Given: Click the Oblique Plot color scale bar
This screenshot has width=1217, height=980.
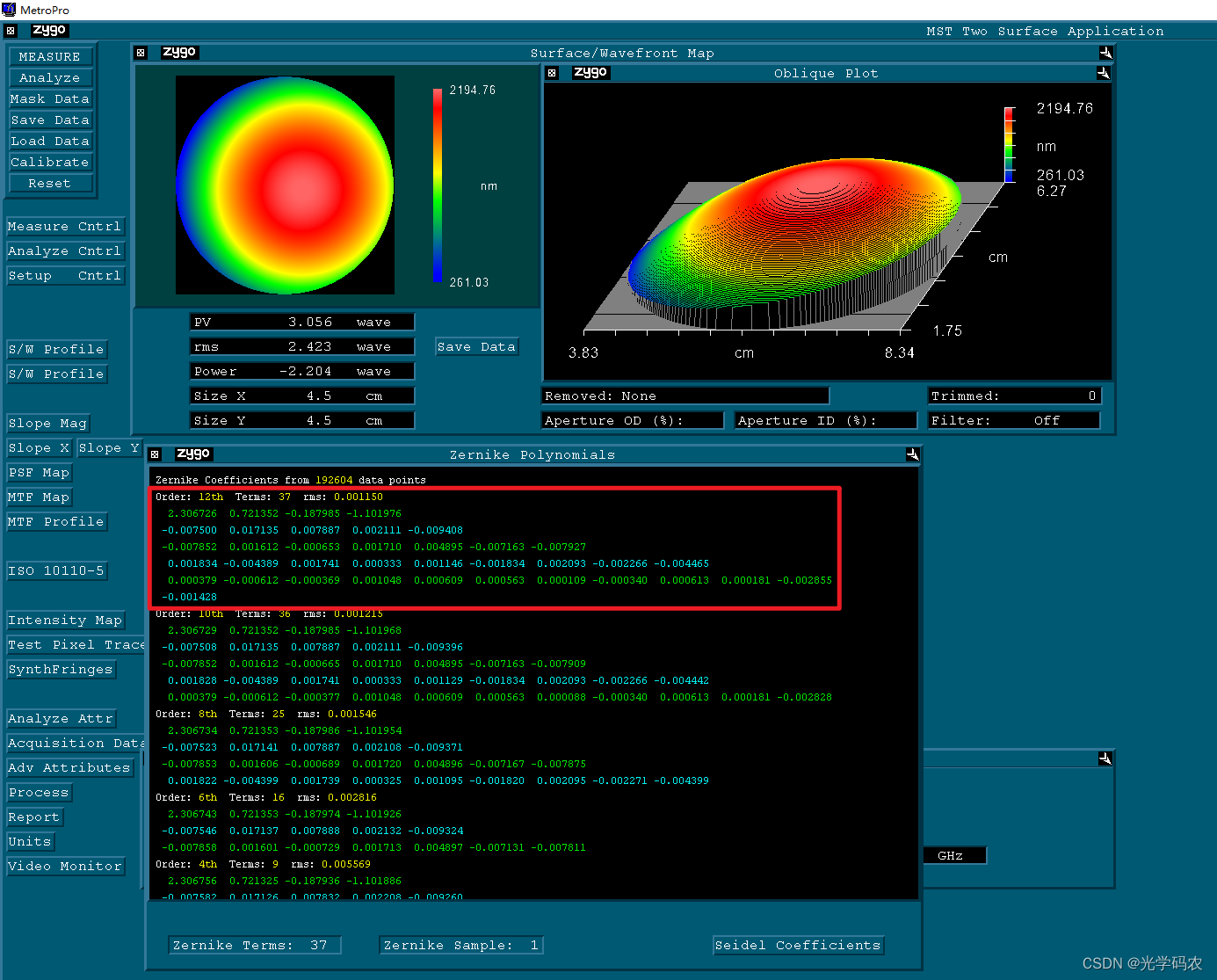Looking at the screenshot, I should (x=1010, y=144).
